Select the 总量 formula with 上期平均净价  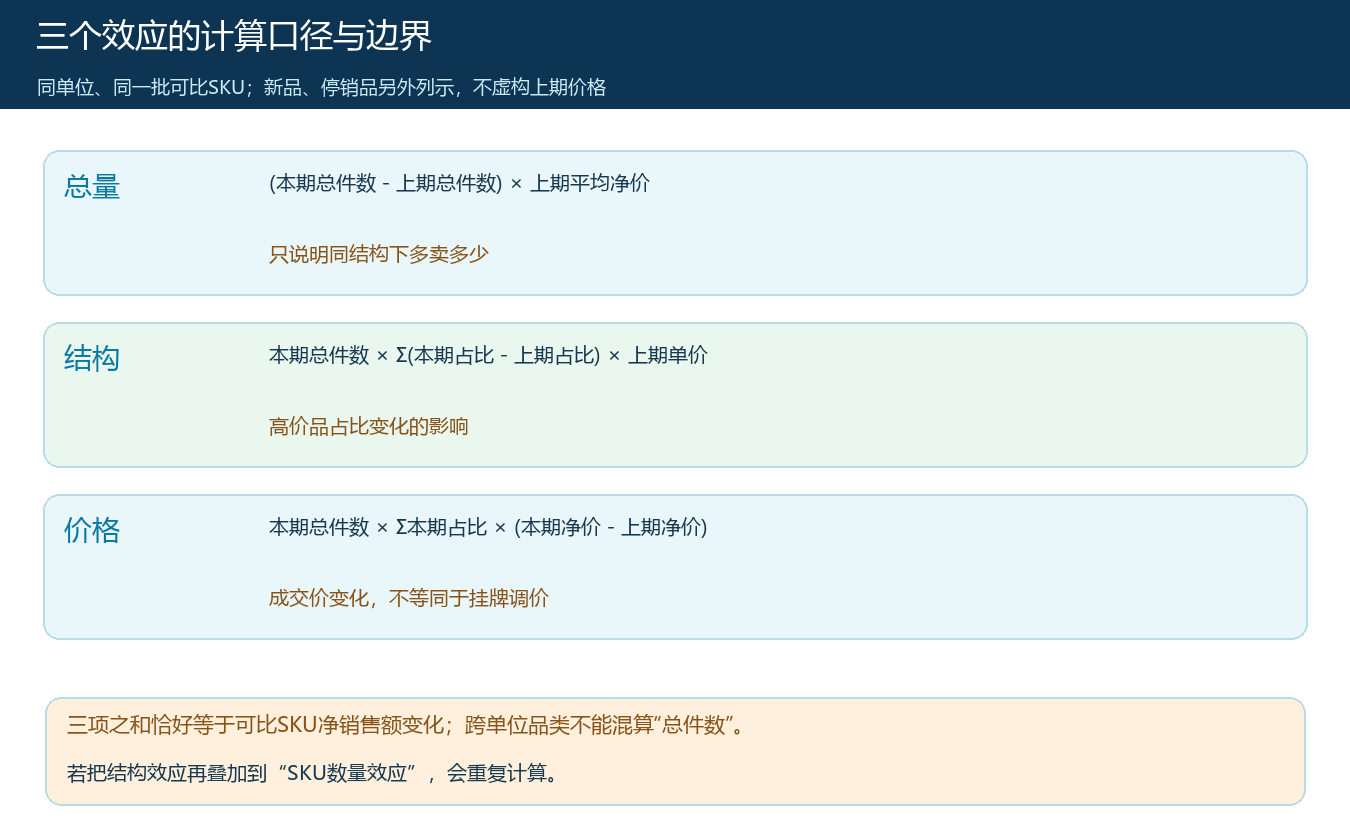pyautogui.click(x=459, y=183)
